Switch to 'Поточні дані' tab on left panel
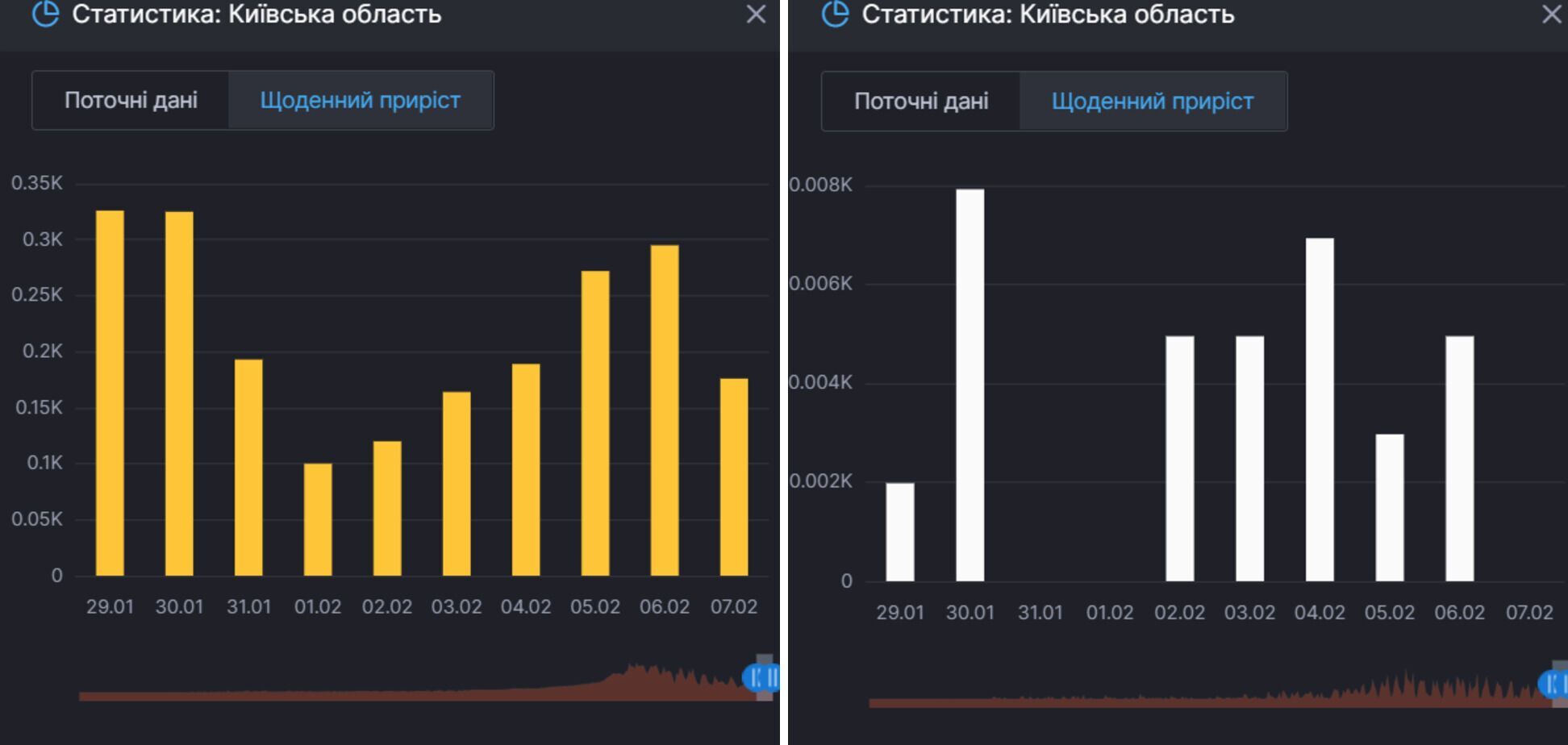The image size is (1568, 745). [131, 99]
